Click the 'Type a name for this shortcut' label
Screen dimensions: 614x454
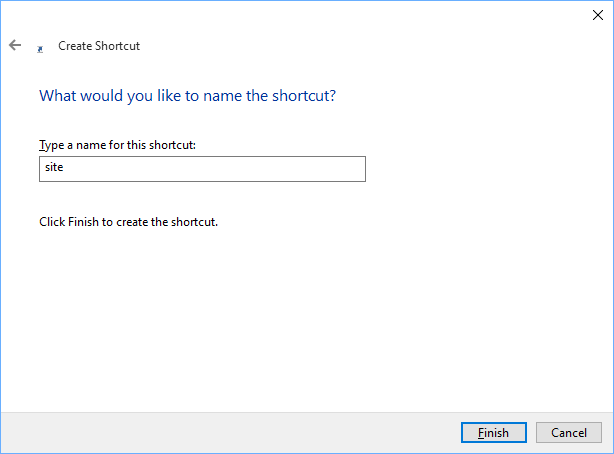coord(117,145)
